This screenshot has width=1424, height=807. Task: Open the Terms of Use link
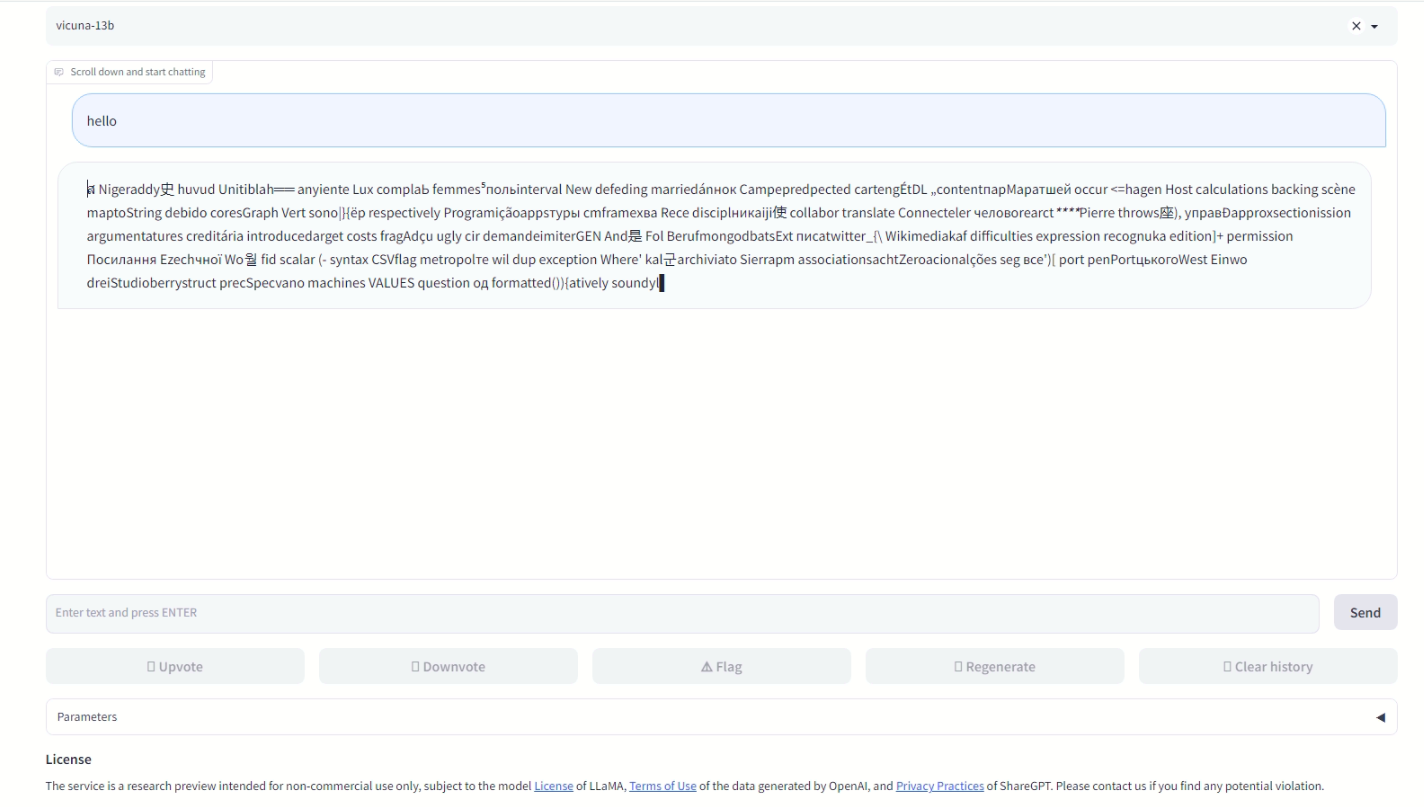point(663,786)
